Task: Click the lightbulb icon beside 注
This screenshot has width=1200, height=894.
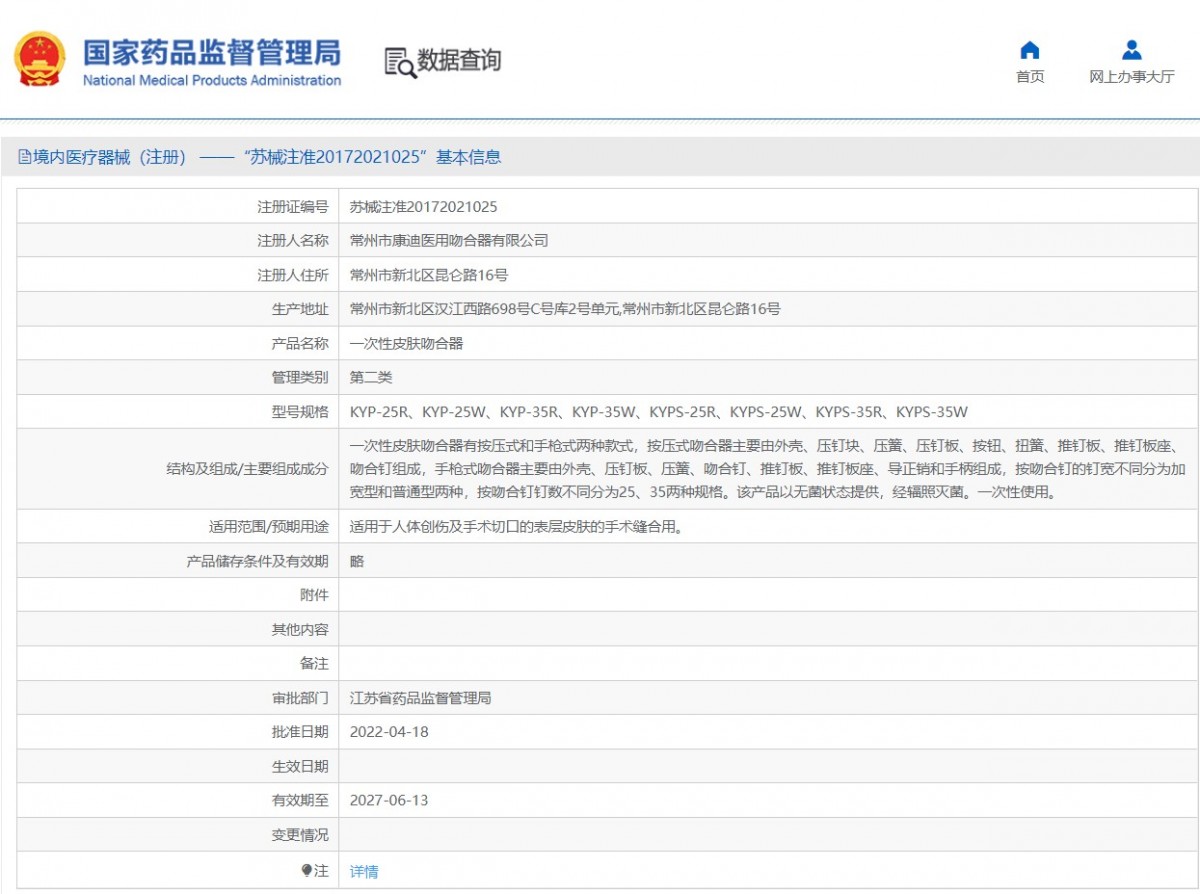Action: [x=307, y=871]
